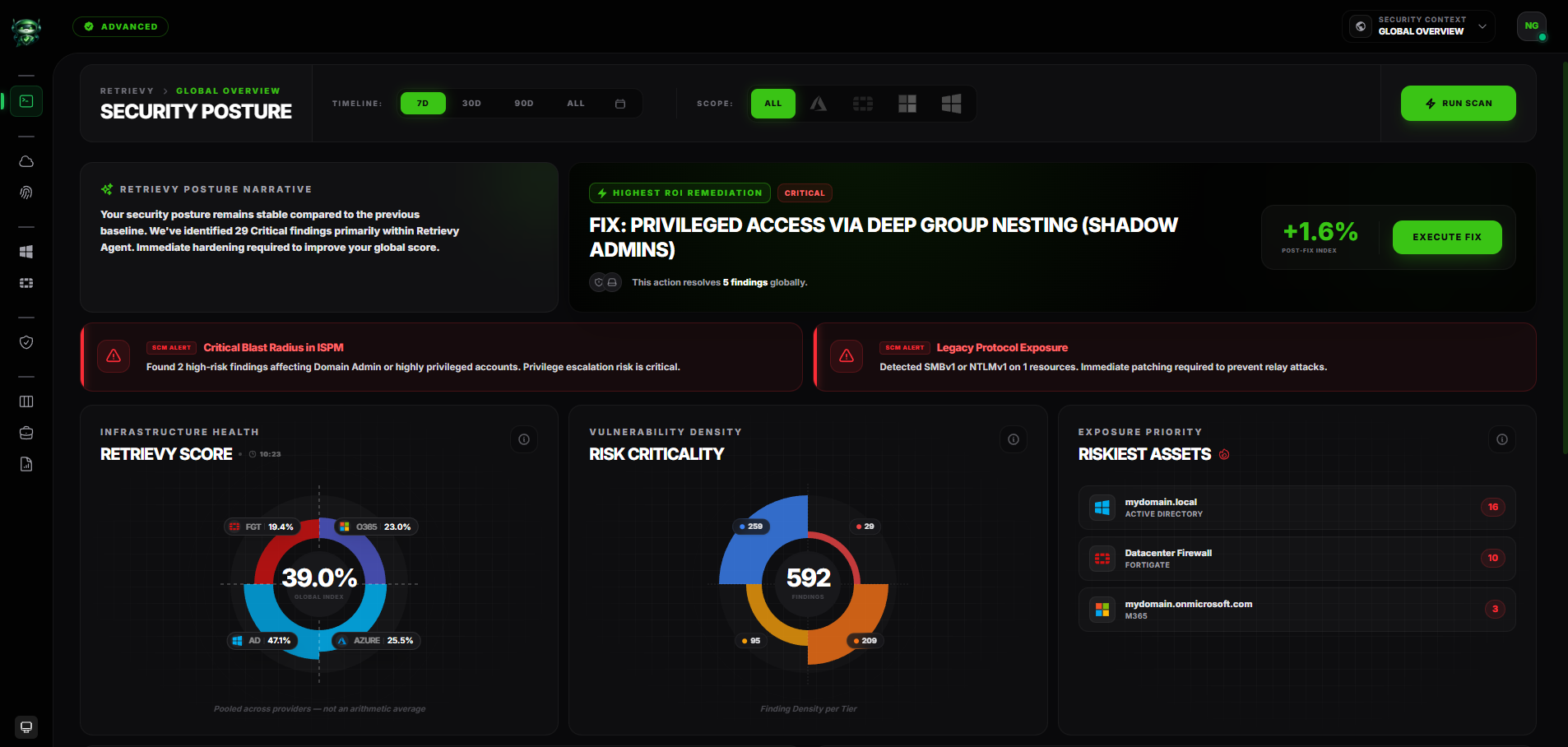Open the mydomain.onmicrosoft.com M365 asset
This screenshot has width=1568, height=747.
[1297, 610]
